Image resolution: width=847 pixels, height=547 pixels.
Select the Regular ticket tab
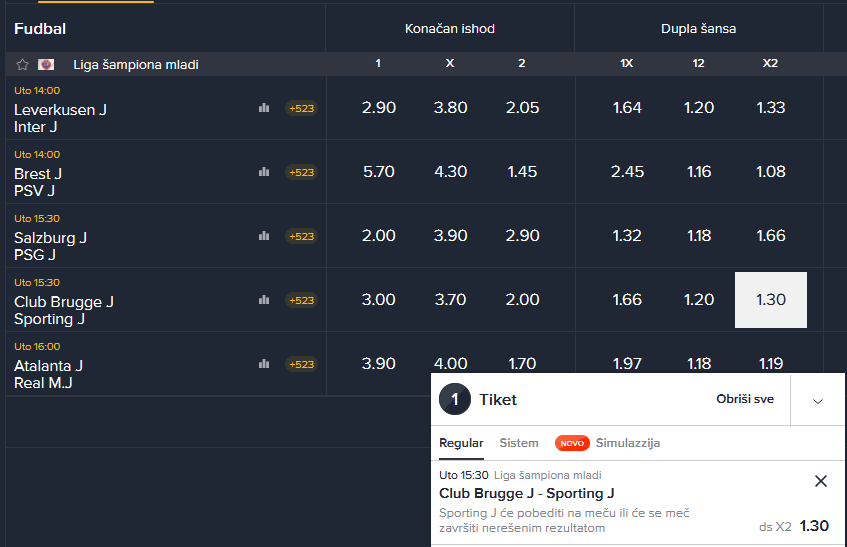point(461,443)
